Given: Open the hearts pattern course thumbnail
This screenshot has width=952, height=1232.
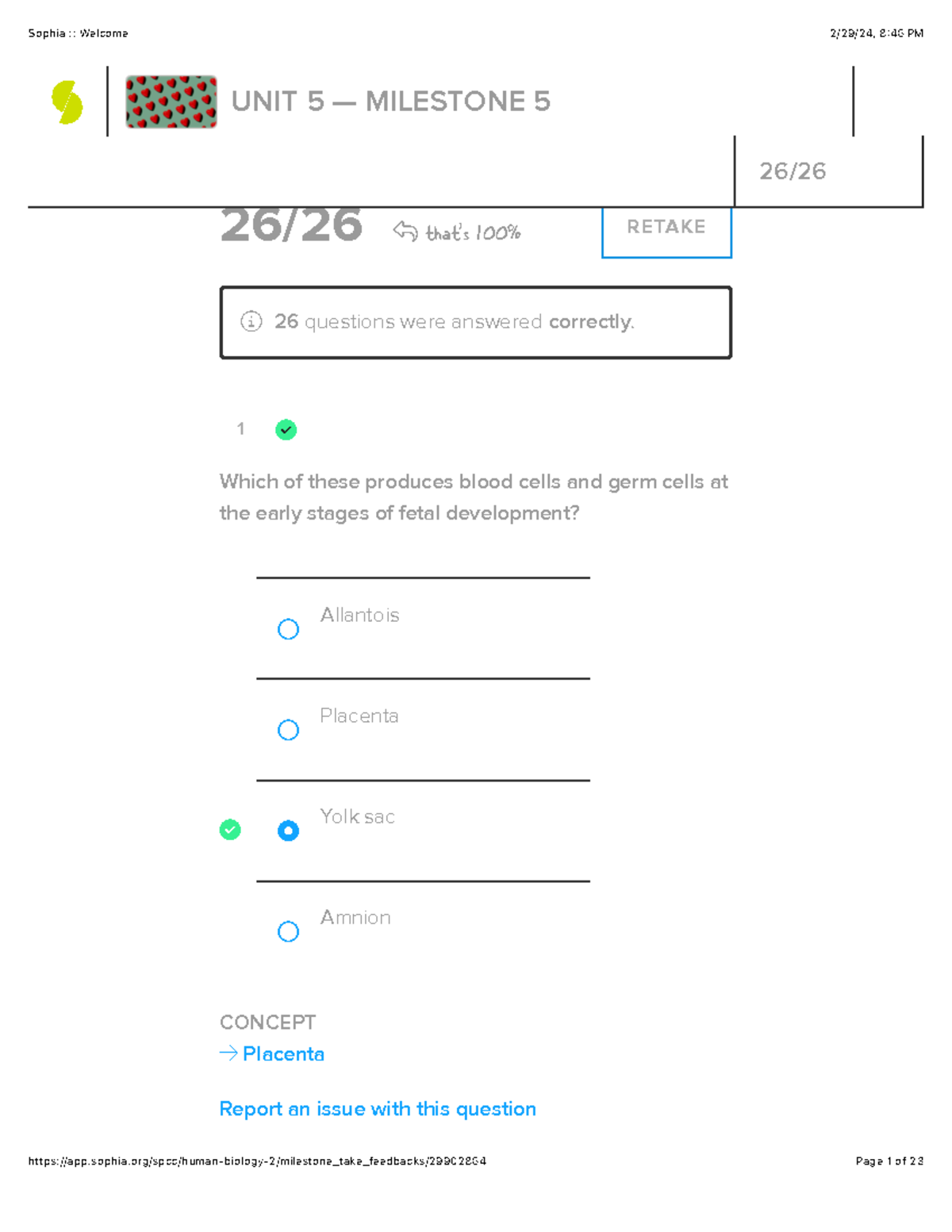Looking at the screenshot, I should click(171, 102).
